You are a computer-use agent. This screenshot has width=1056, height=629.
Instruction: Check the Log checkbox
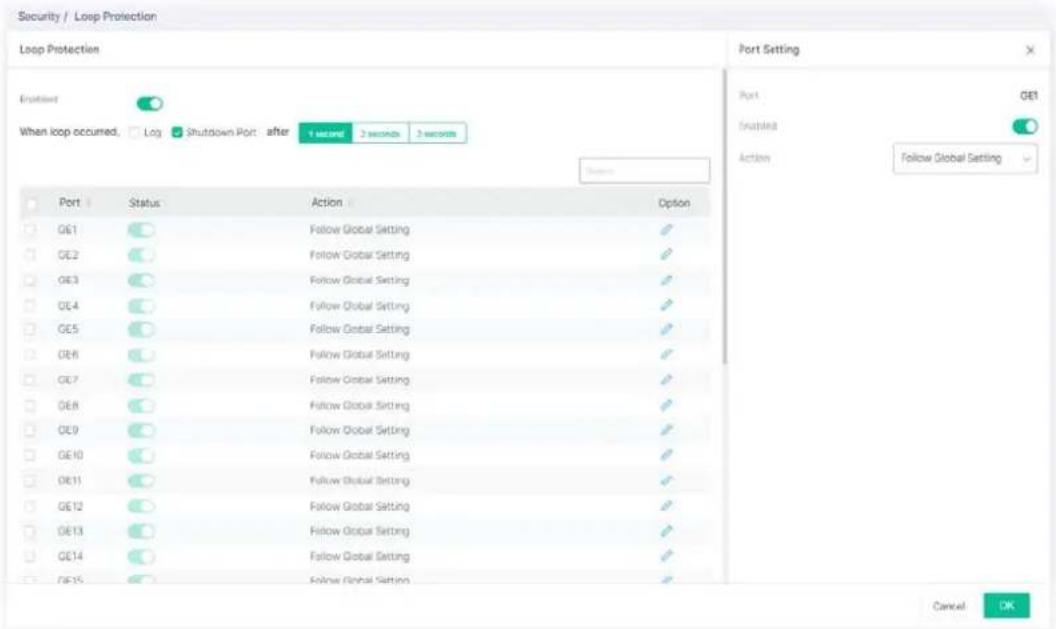coord(135,133)
